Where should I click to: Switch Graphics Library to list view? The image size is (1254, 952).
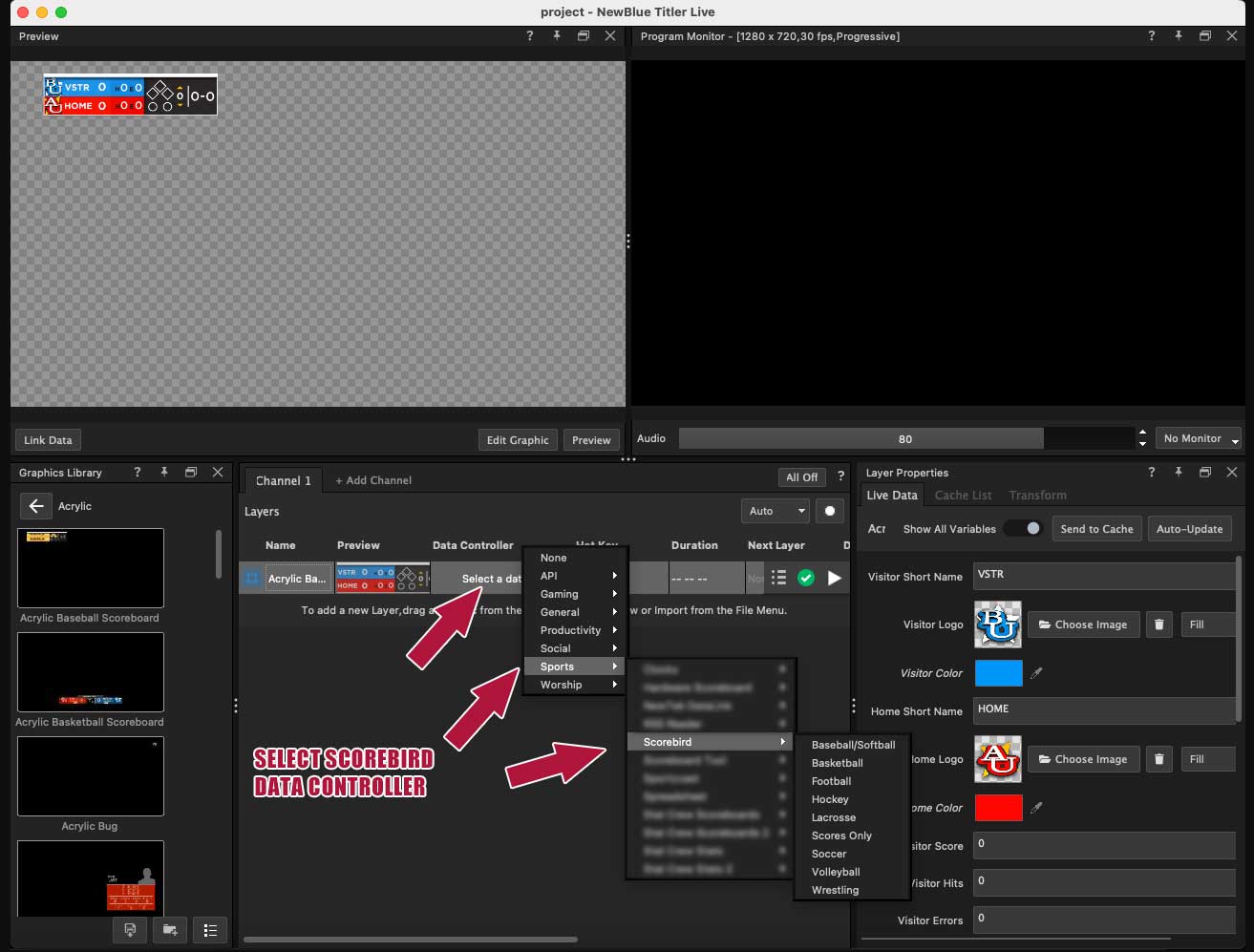[x=210, y=930]
